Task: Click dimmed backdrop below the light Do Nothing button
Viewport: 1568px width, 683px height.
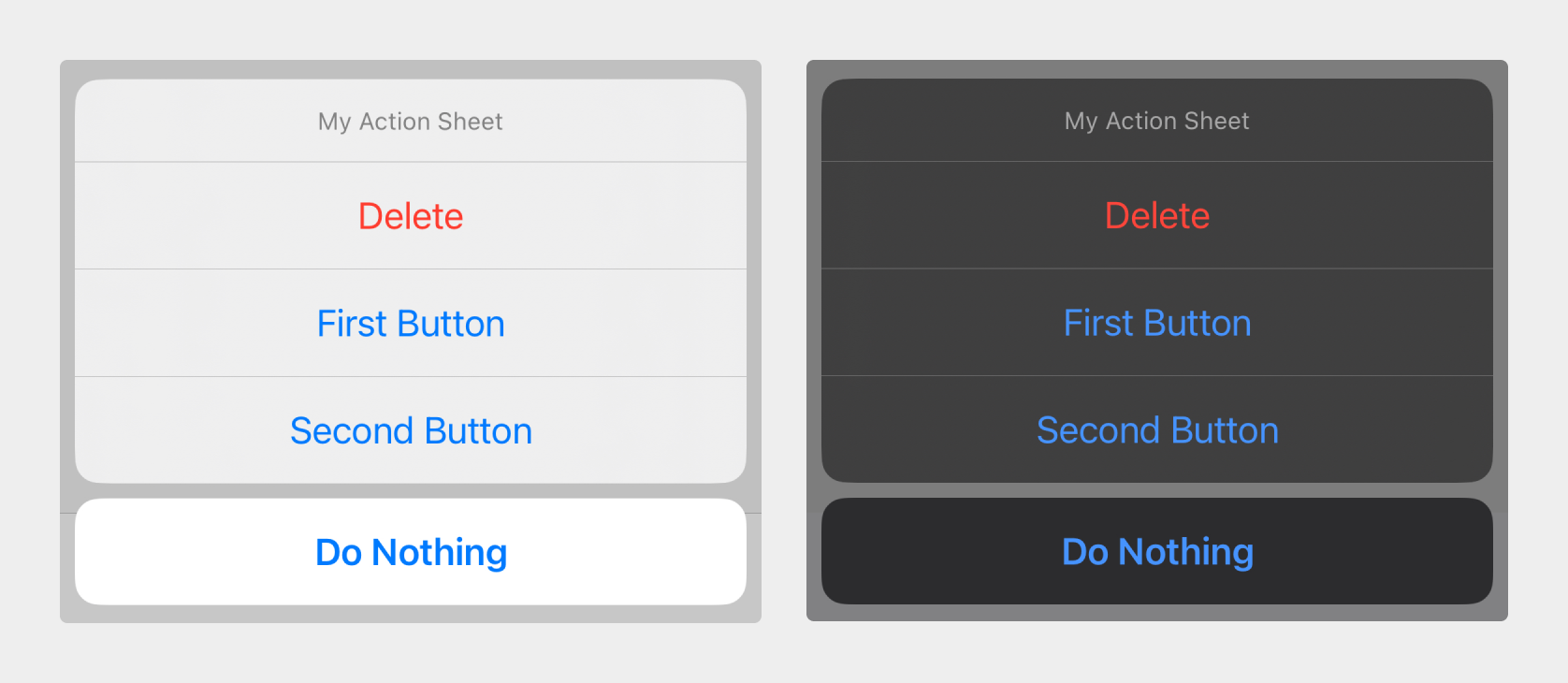Action: tap(411, 614)
